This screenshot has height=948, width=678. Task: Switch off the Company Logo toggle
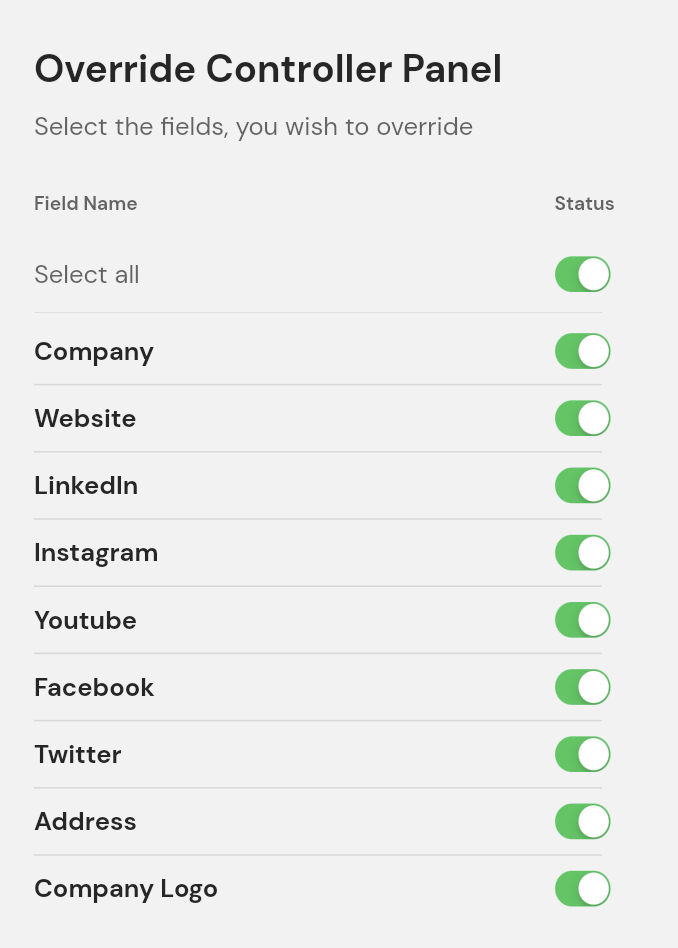point(582,888)
